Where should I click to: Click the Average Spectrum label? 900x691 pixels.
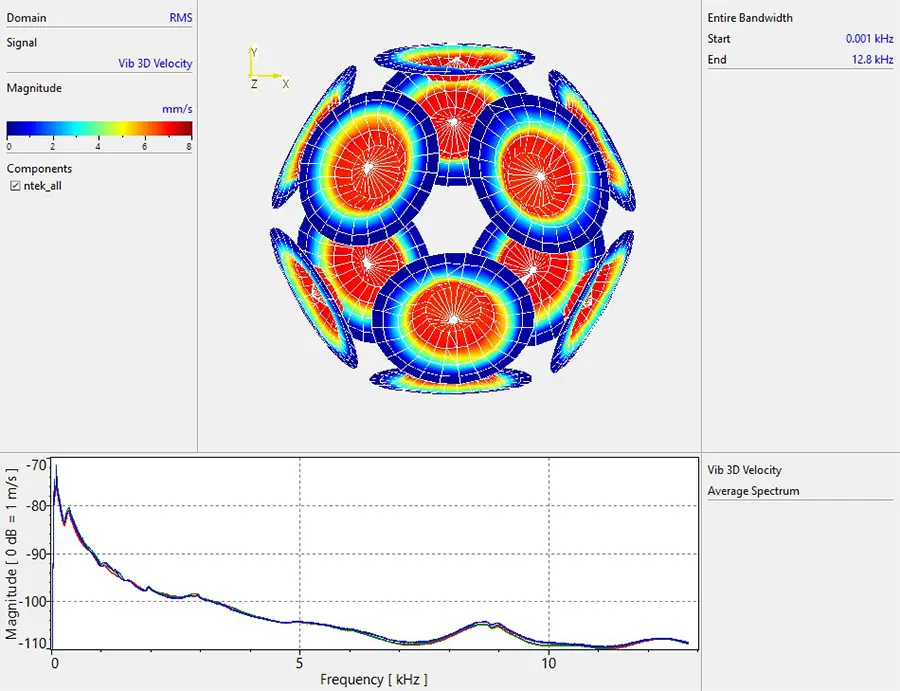coord(753,491)
